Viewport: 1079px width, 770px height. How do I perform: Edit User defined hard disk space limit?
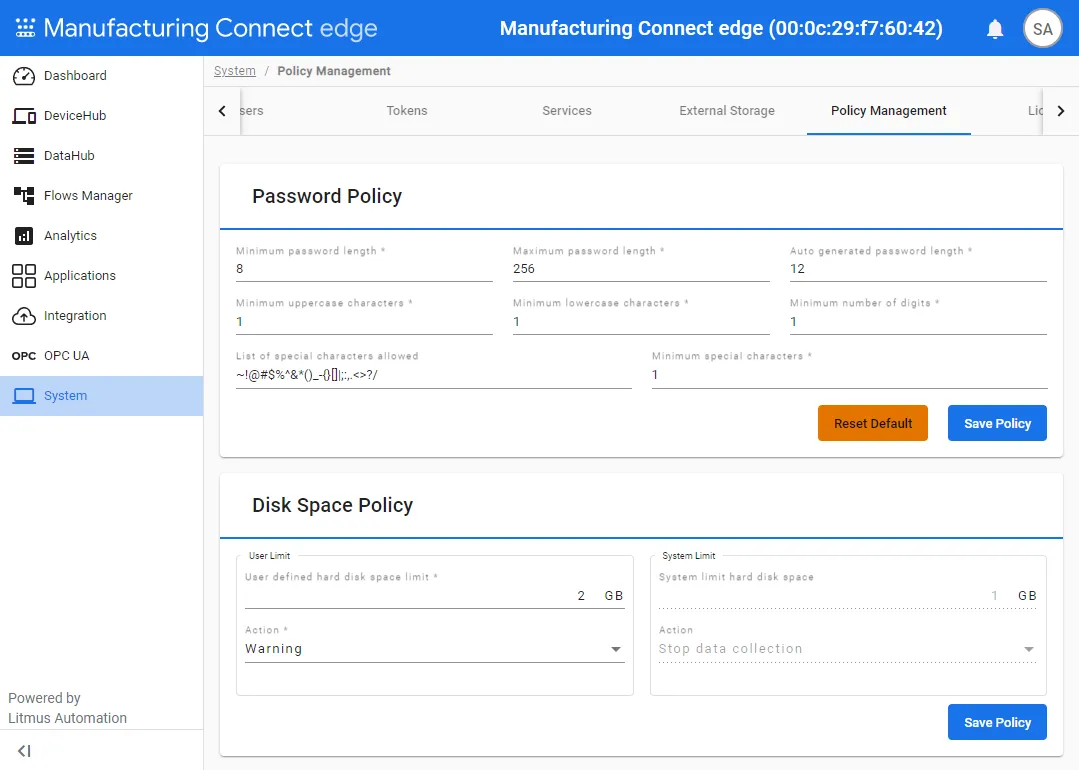coord(434,595)
